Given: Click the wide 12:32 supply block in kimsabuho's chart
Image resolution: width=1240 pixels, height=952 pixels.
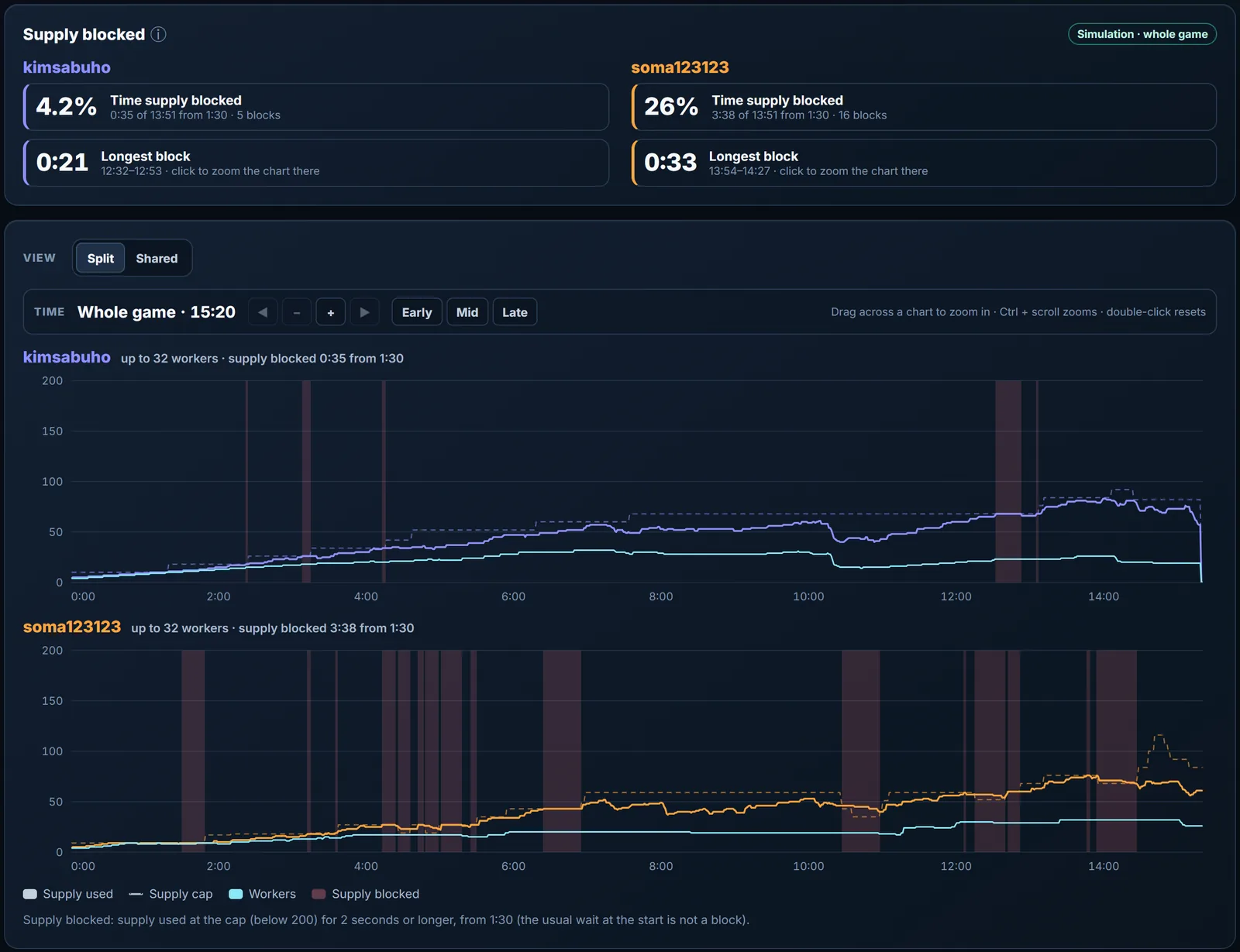Looking at the screenshot, I should 1008,481.
